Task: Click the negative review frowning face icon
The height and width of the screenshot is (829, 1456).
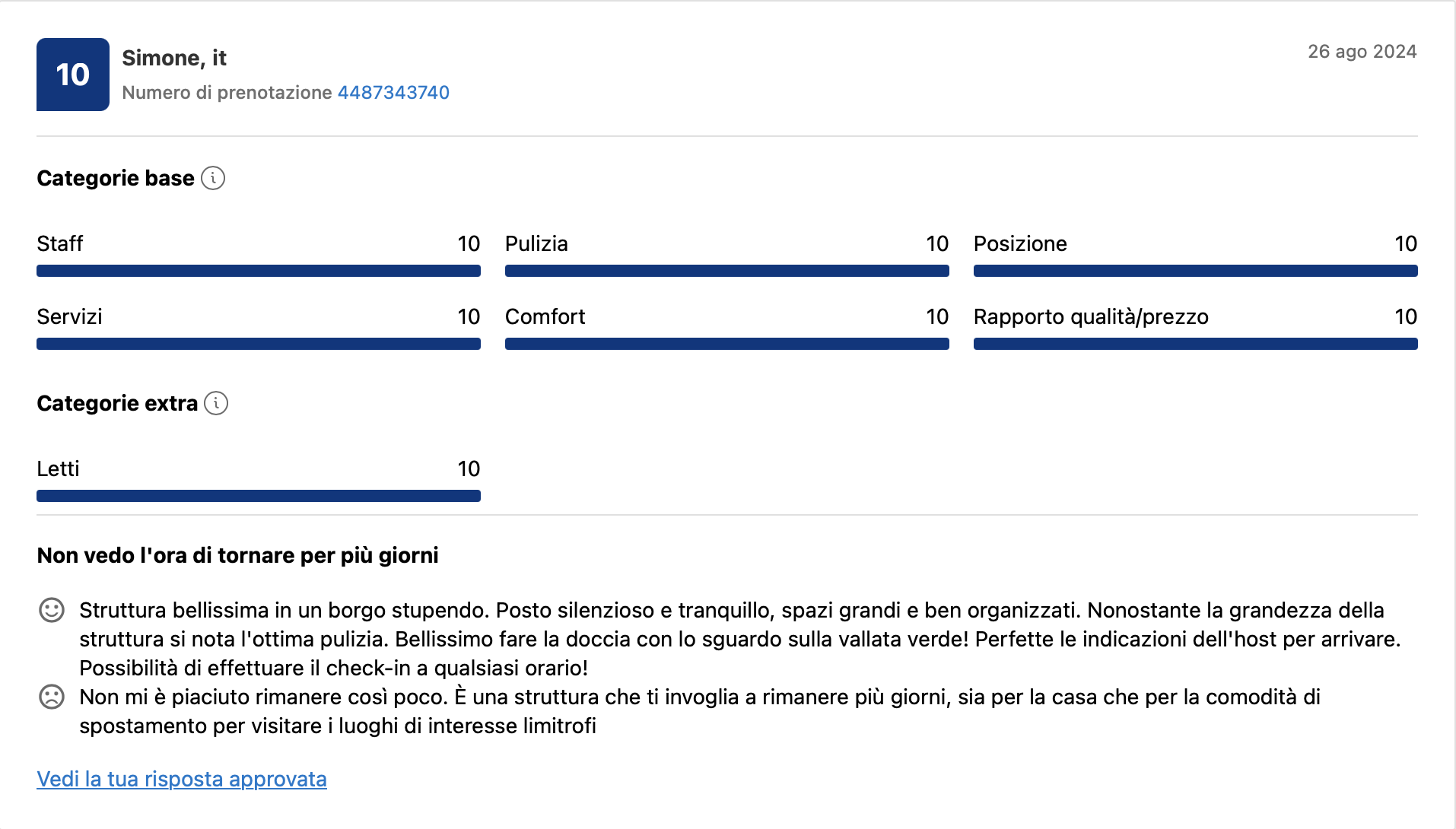Action: [x=51, y=697]
